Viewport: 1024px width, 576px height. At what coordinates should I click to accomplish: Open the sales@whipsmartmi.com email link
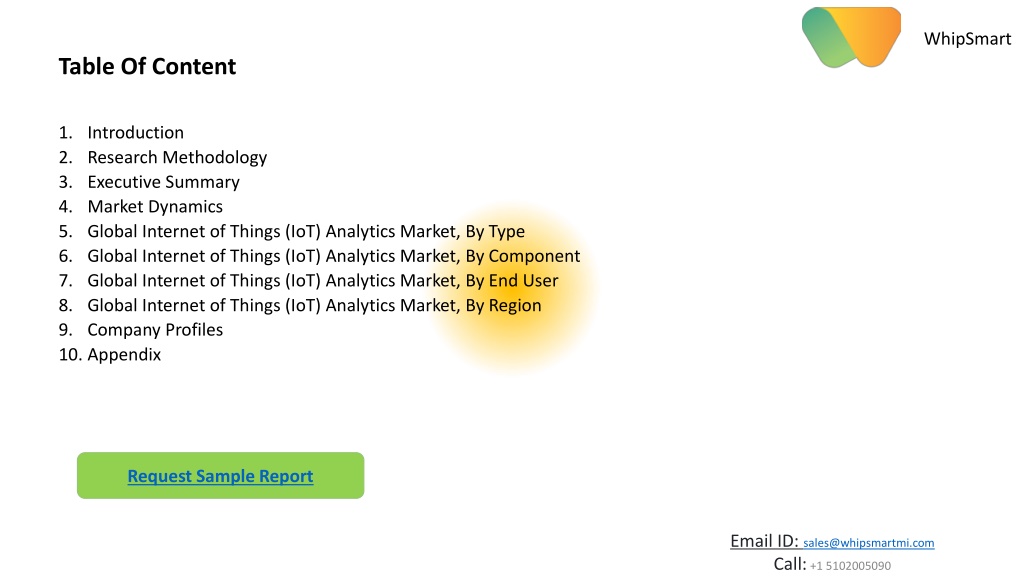(x=869, y=543)
